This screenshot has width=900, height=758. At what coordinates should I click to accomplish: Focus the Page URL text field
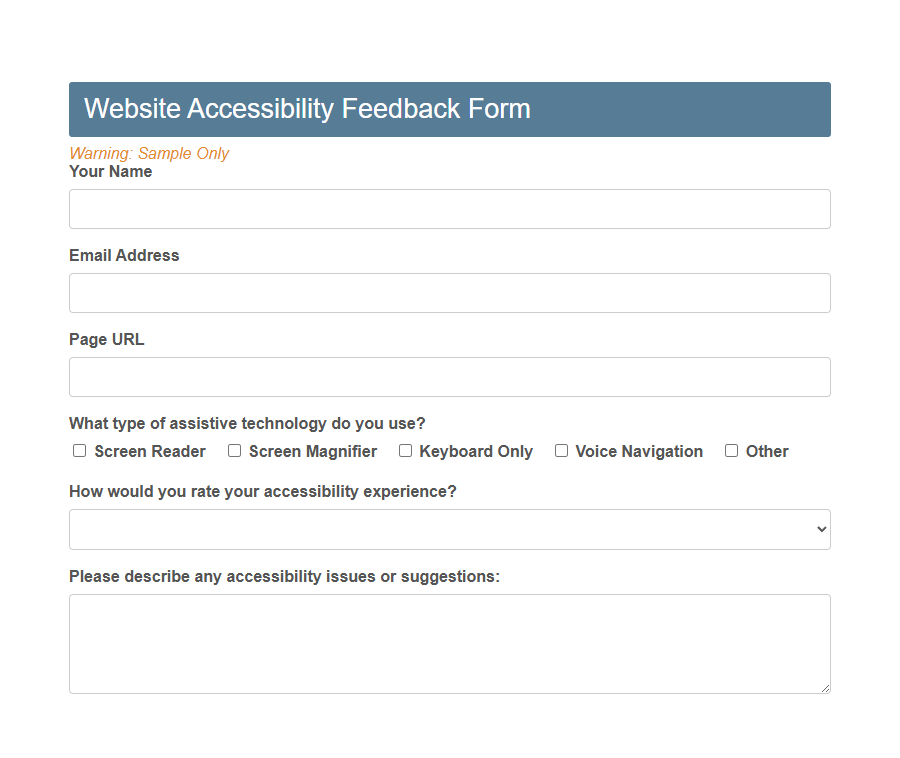(449, 377)
